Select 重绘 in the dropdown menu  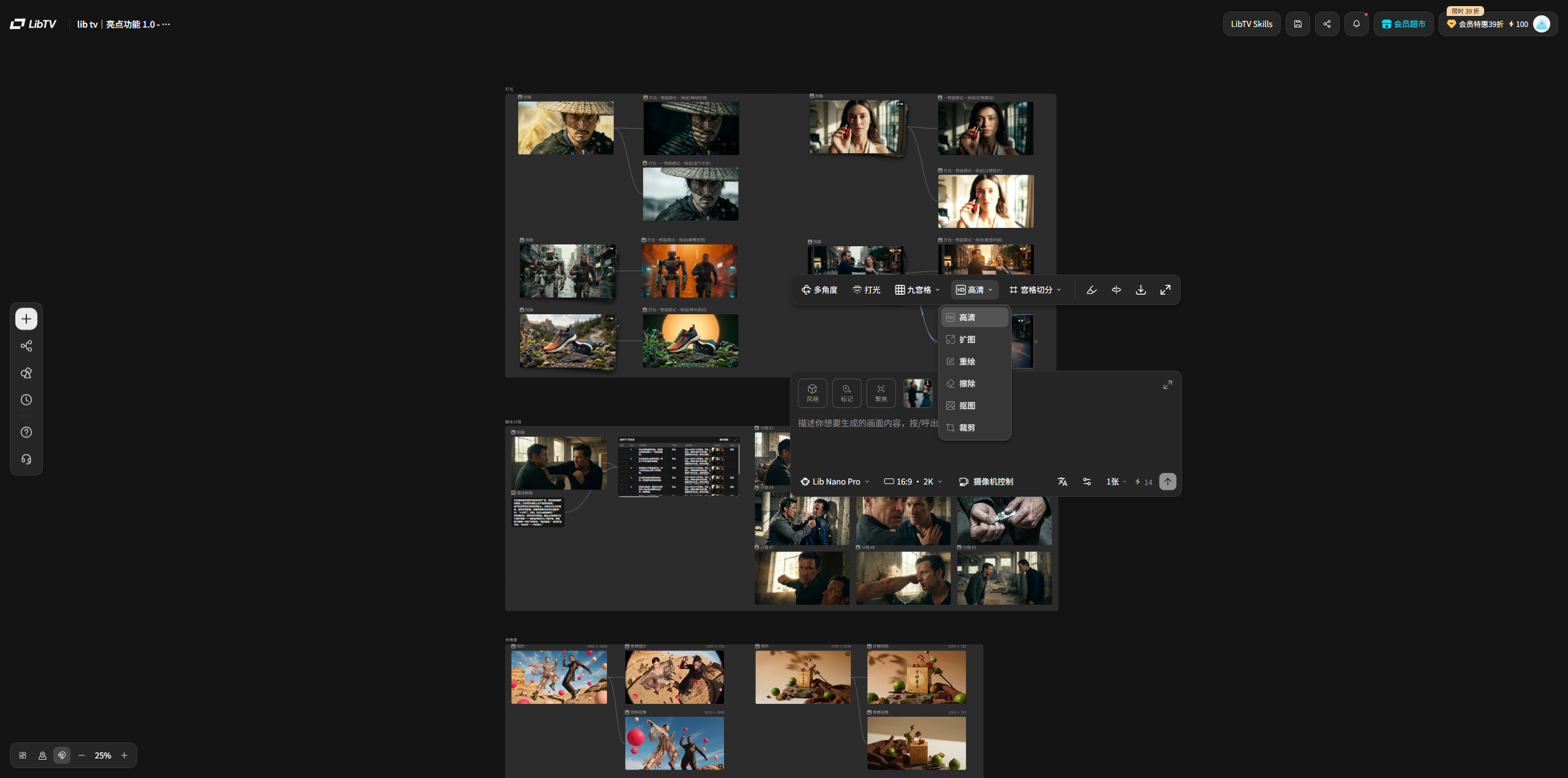pos(974,361)
